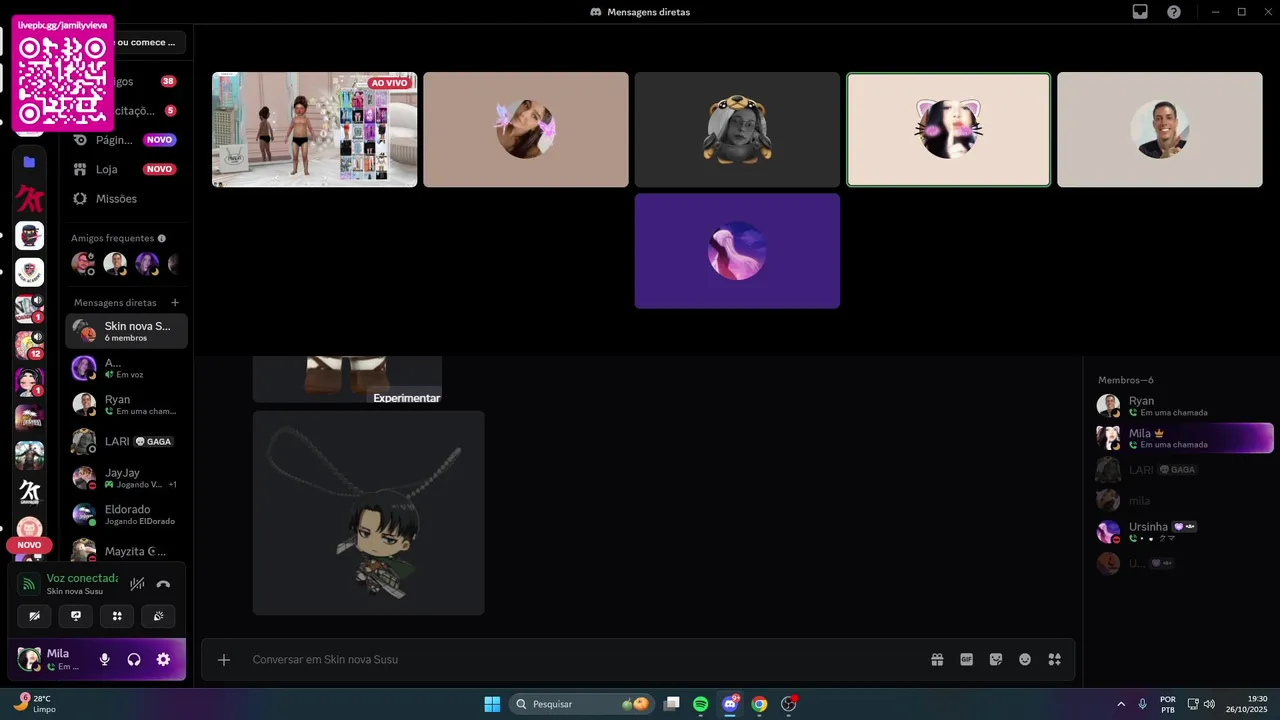Open the Missões menu item
Screen dimensions: 1280x720
click(126, 198)
